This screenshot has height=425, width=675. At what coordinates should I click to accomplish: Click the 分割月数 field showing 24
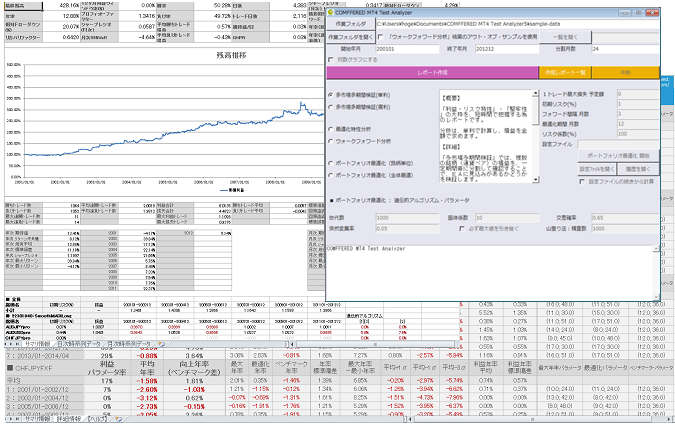(625, 49)
